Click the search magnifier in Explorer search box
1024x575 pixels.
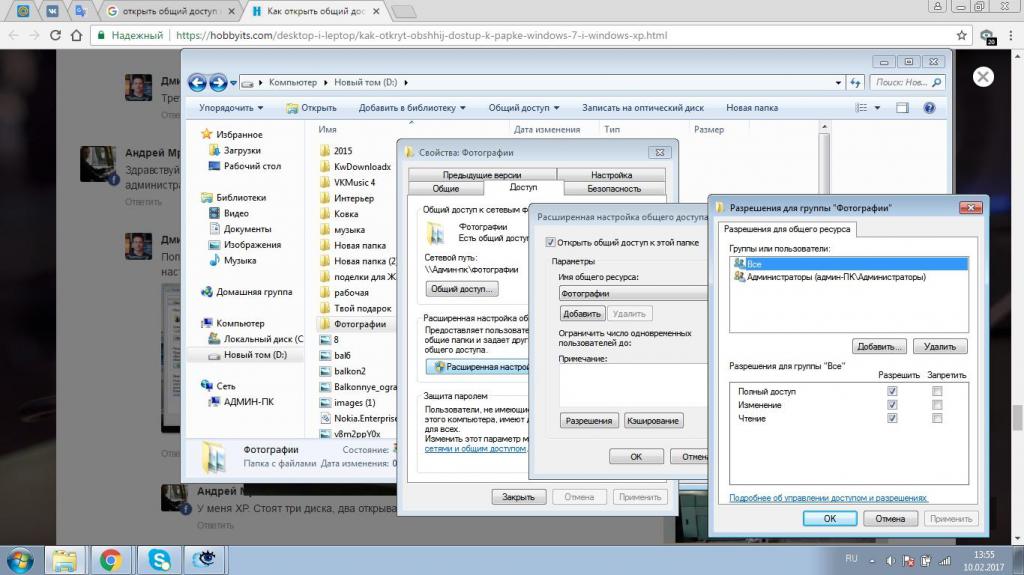pos(936,82)
